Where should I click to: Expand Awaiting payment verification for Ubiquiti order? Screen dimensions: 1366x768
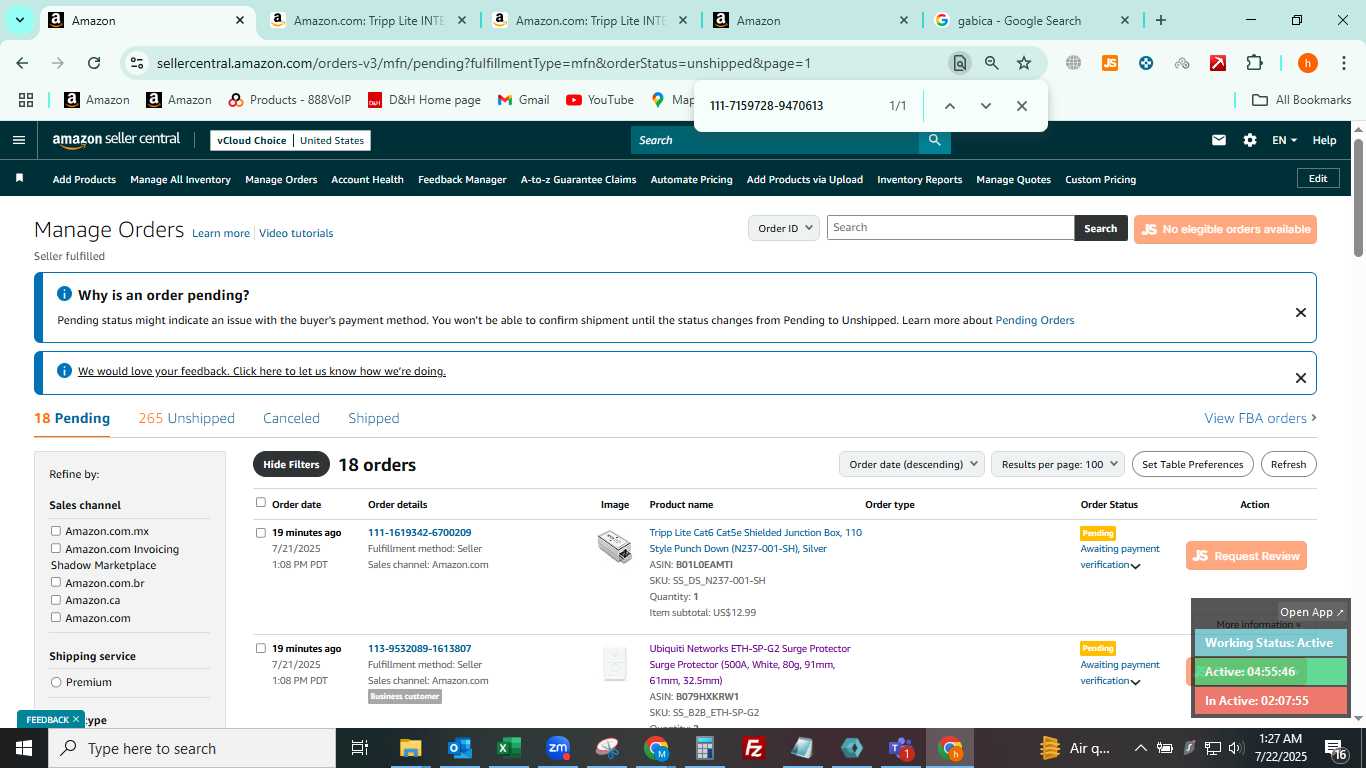click(x=1135, y=682)
